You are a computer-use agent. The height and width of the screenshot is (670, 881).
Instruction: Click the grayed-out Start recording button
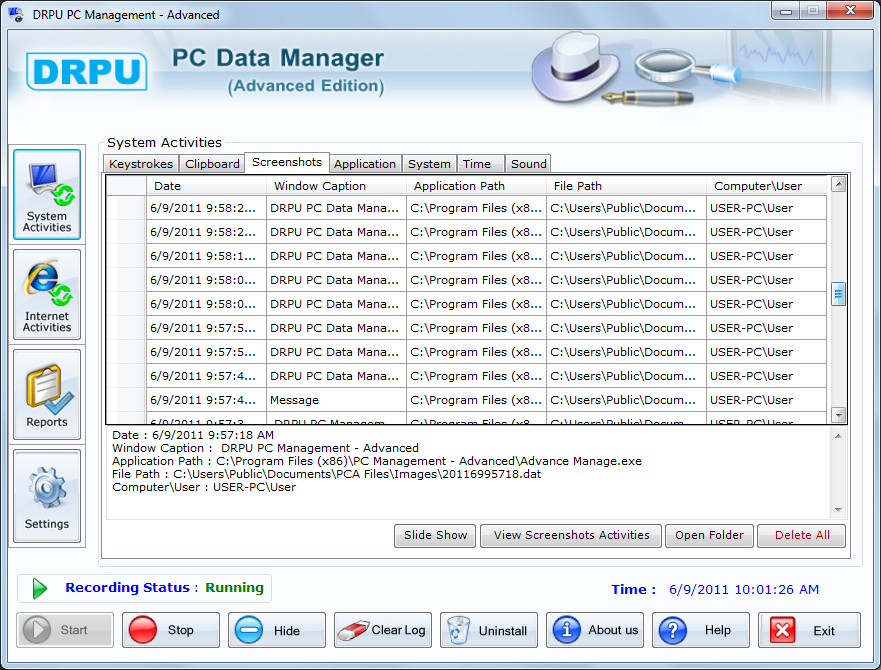pyautogui.click(x=65, y=630)
